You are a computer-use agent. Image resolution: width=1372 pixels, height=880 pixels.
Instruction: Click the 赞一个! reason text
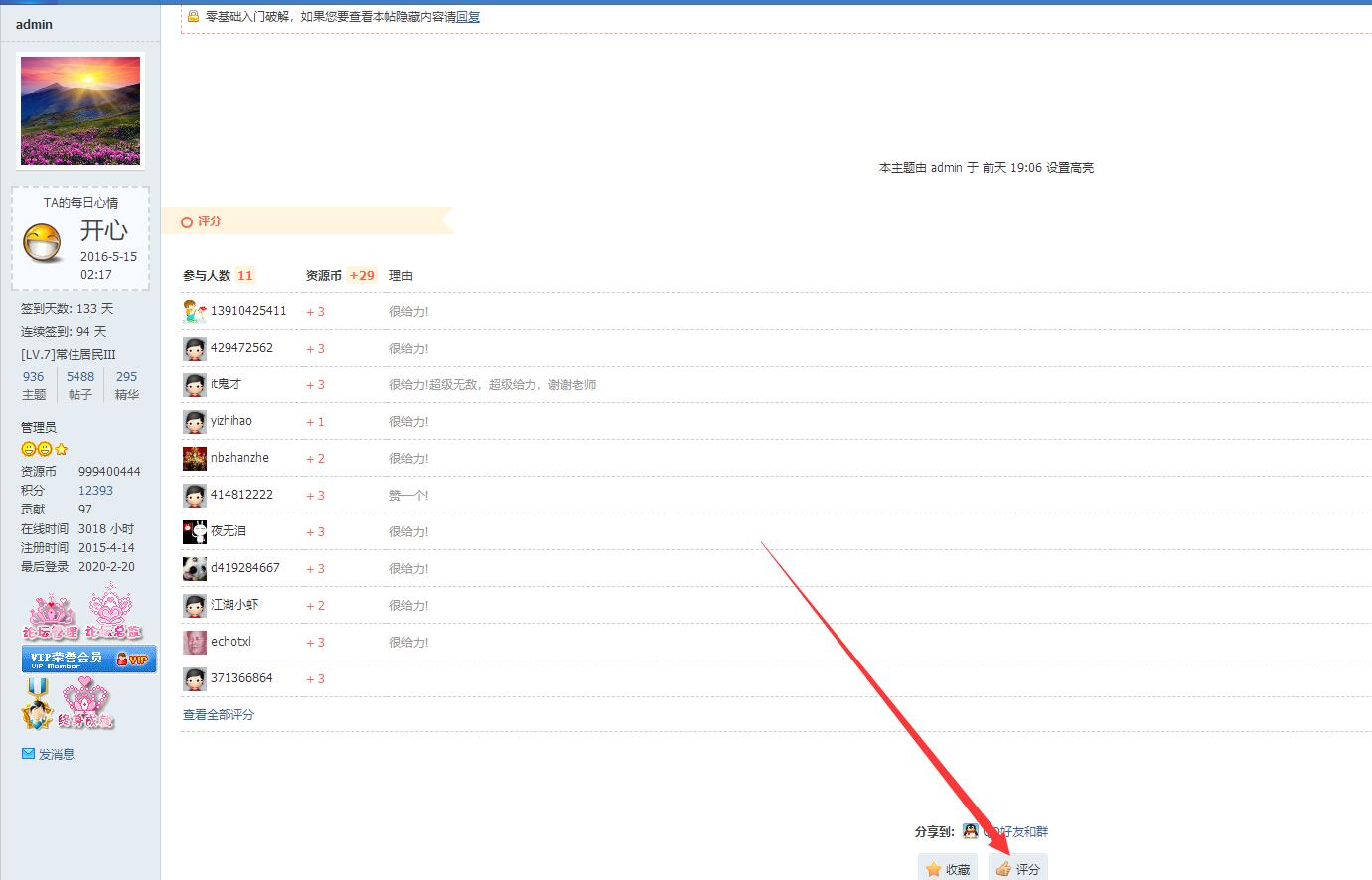[x=408, y=495]
